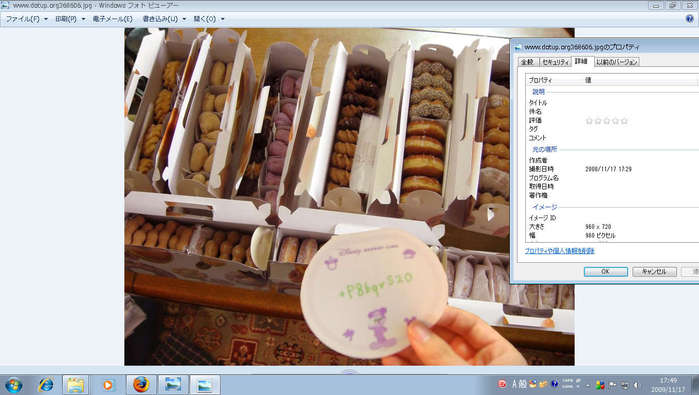Open the ファイル(F) menu
699x395 pixels.
pos(26,19)
